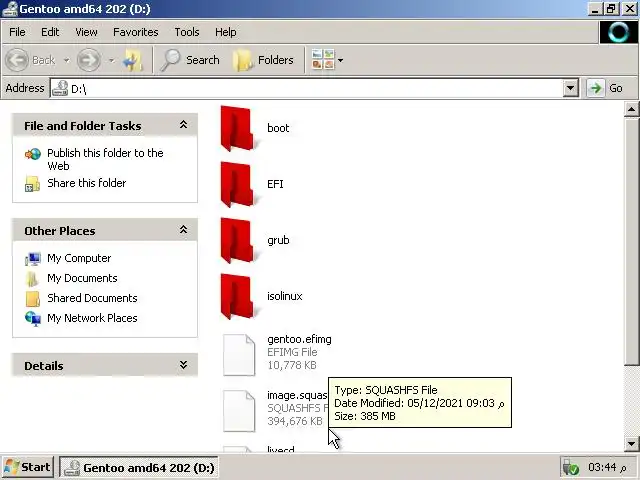The image size is (640, 480).
Task: Click the Go button arrow
Action: pos(596,88)
